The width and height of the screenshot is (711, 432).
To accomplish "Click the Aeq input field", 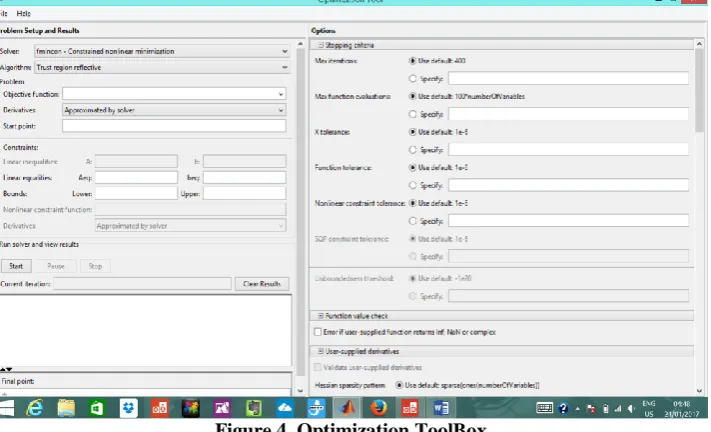I will point(136,178).
